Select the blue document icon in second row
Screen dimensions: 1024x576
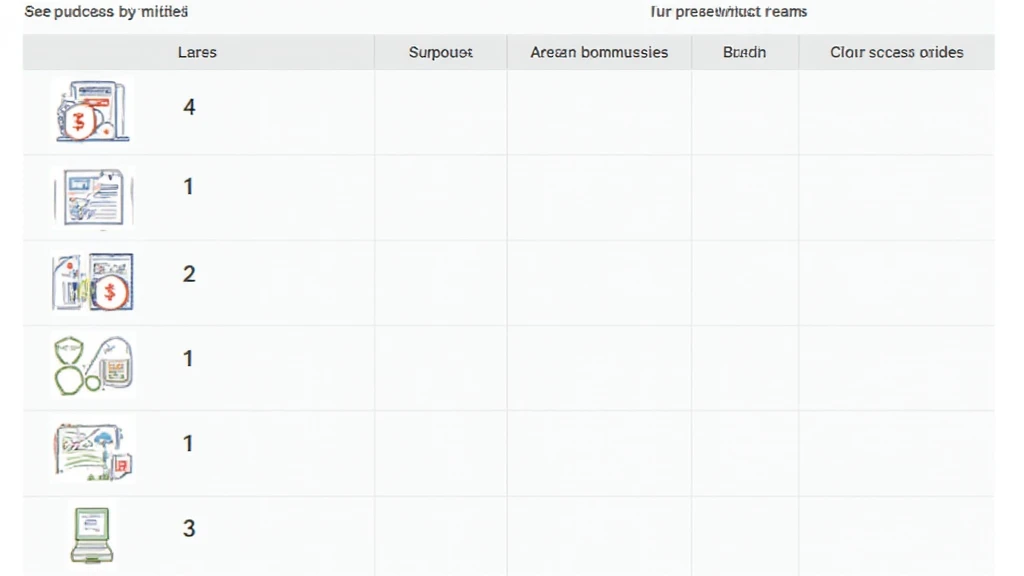pyautogui.click(x=93, y=197)
